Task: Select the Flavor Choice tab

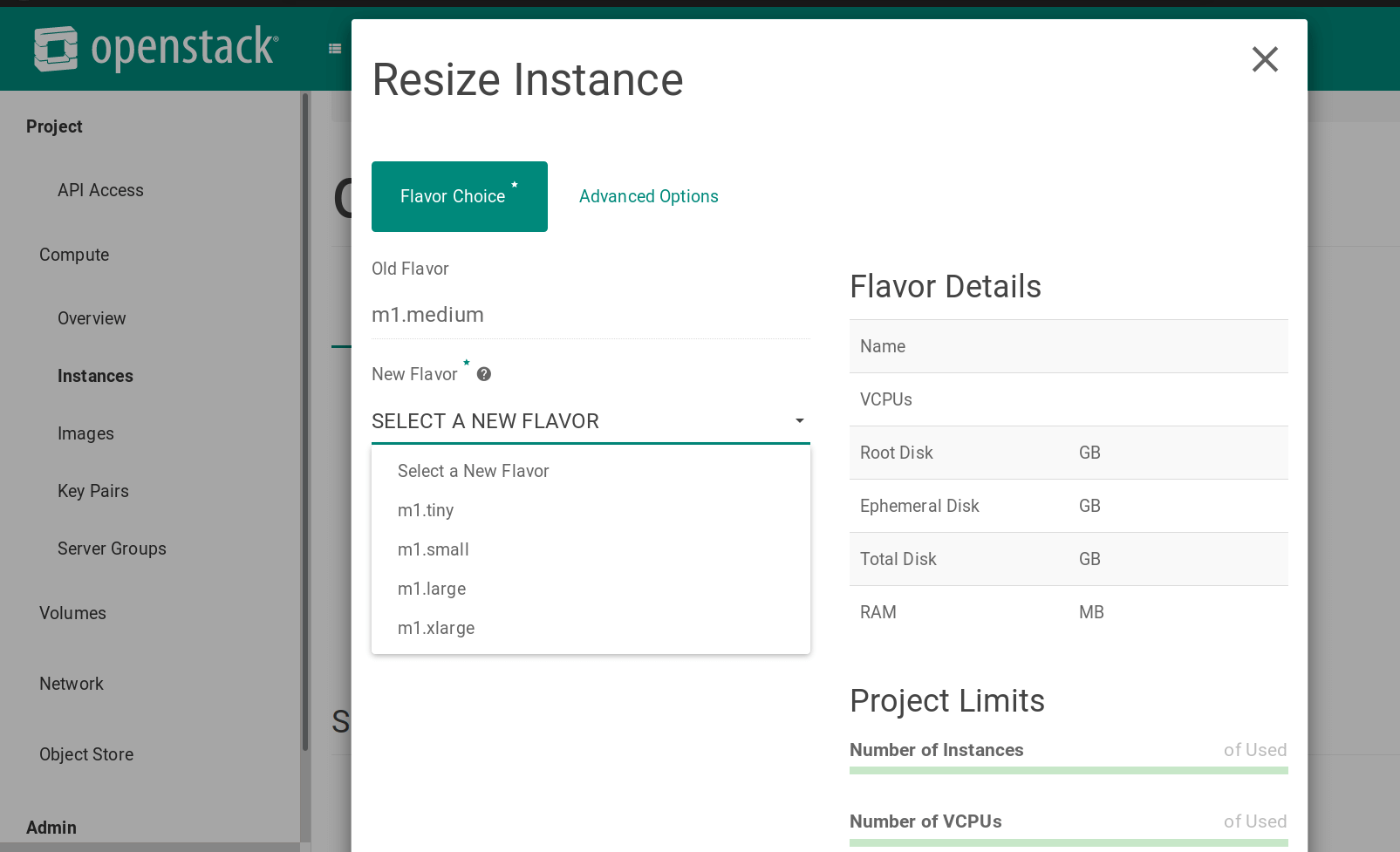Action: pos(459,196)
